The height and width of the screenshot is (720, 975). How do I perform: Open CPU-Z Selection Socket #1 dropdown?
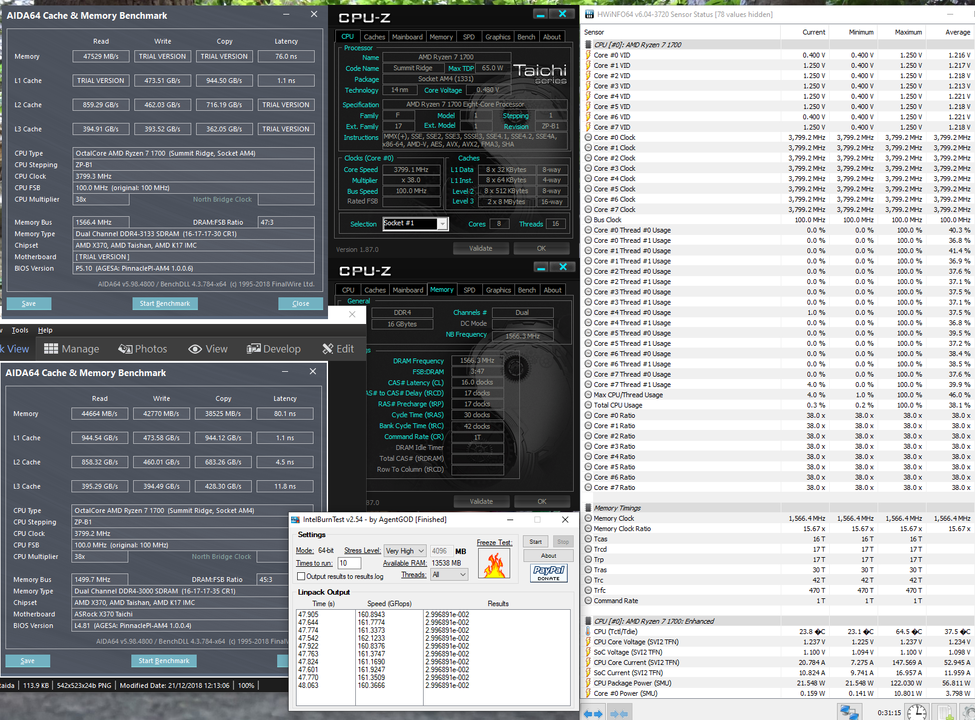(415, 223)
